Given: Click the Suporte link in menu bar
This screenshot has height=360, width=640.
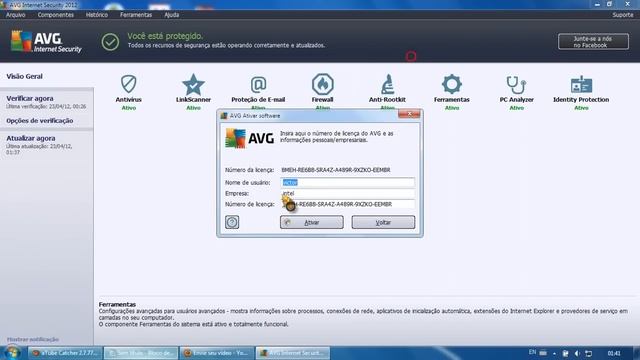Looking at the screenshot, I should (x=623, y=15).
